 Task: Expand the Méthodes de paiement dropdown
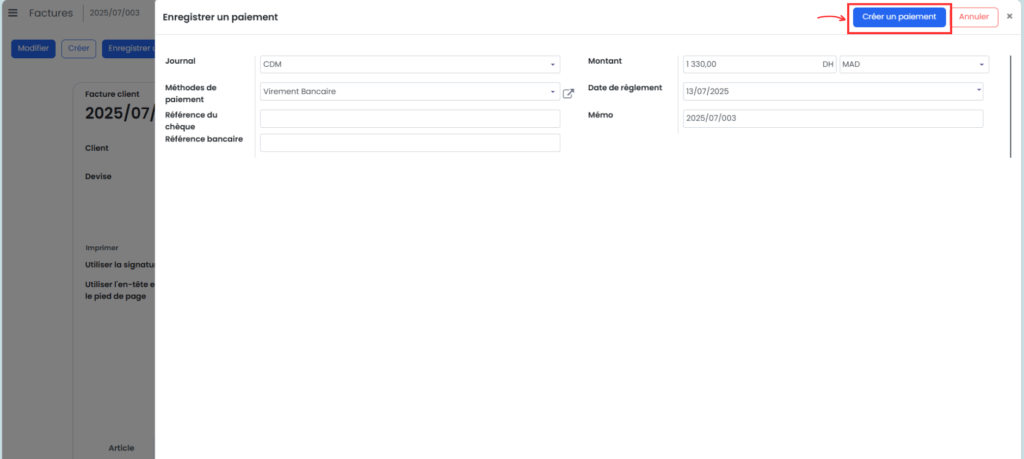[410, 91]
